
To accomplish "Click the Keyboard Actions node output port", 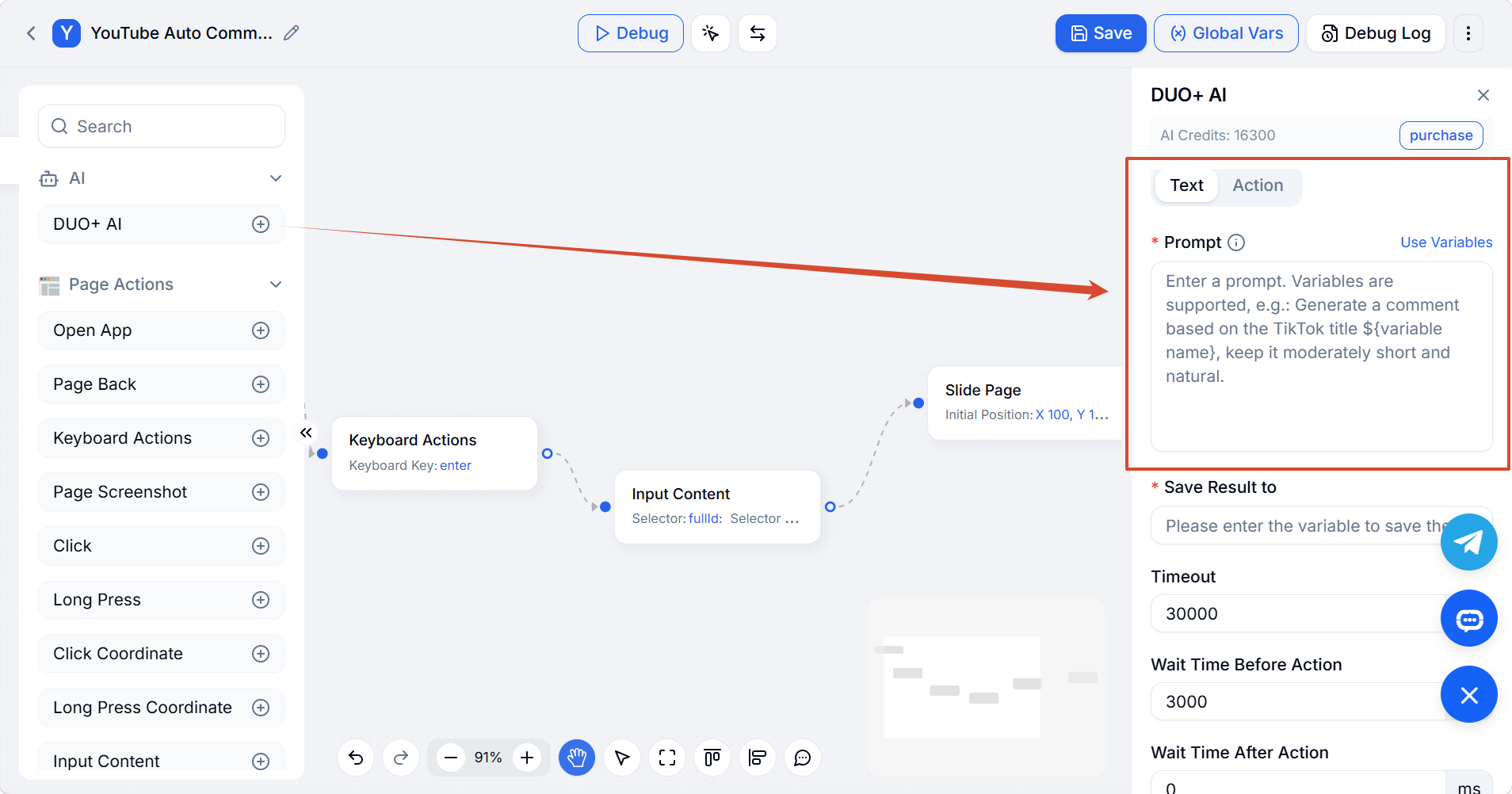I will (x=547, y=453).
